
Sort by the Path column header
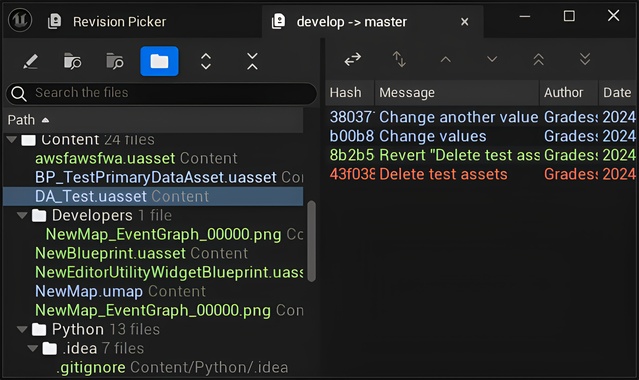pos(28,120)
